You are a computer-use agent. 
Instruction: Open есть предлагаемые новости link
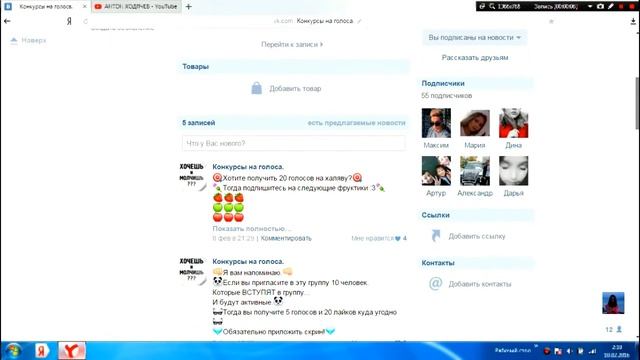click(356, 123)
